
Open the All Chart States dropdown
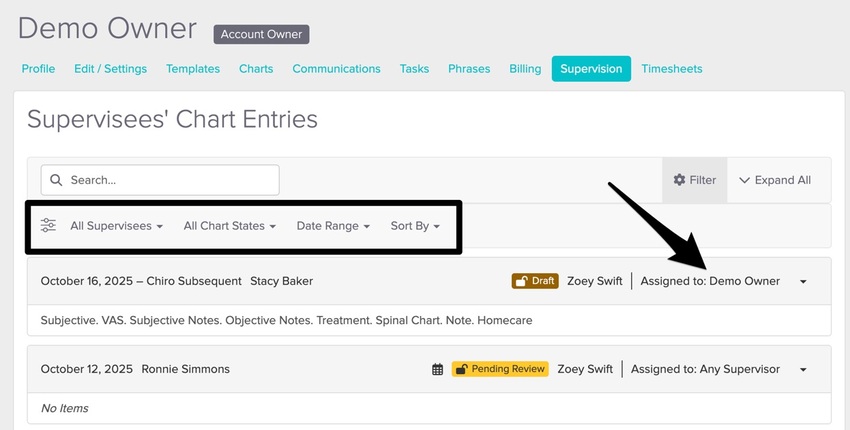230,226
